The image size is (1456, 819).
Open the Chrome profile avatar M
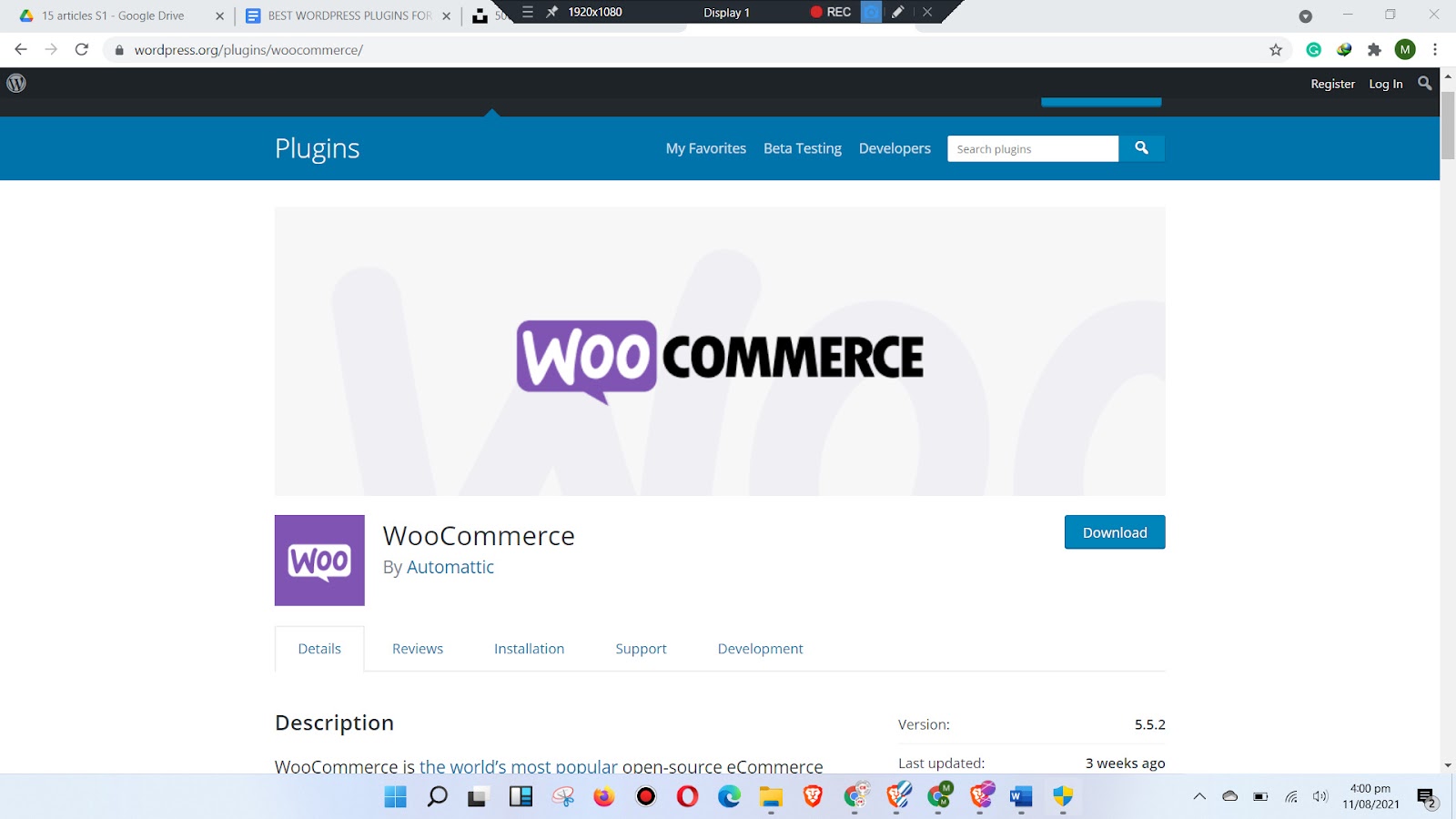coord(1405,50)
